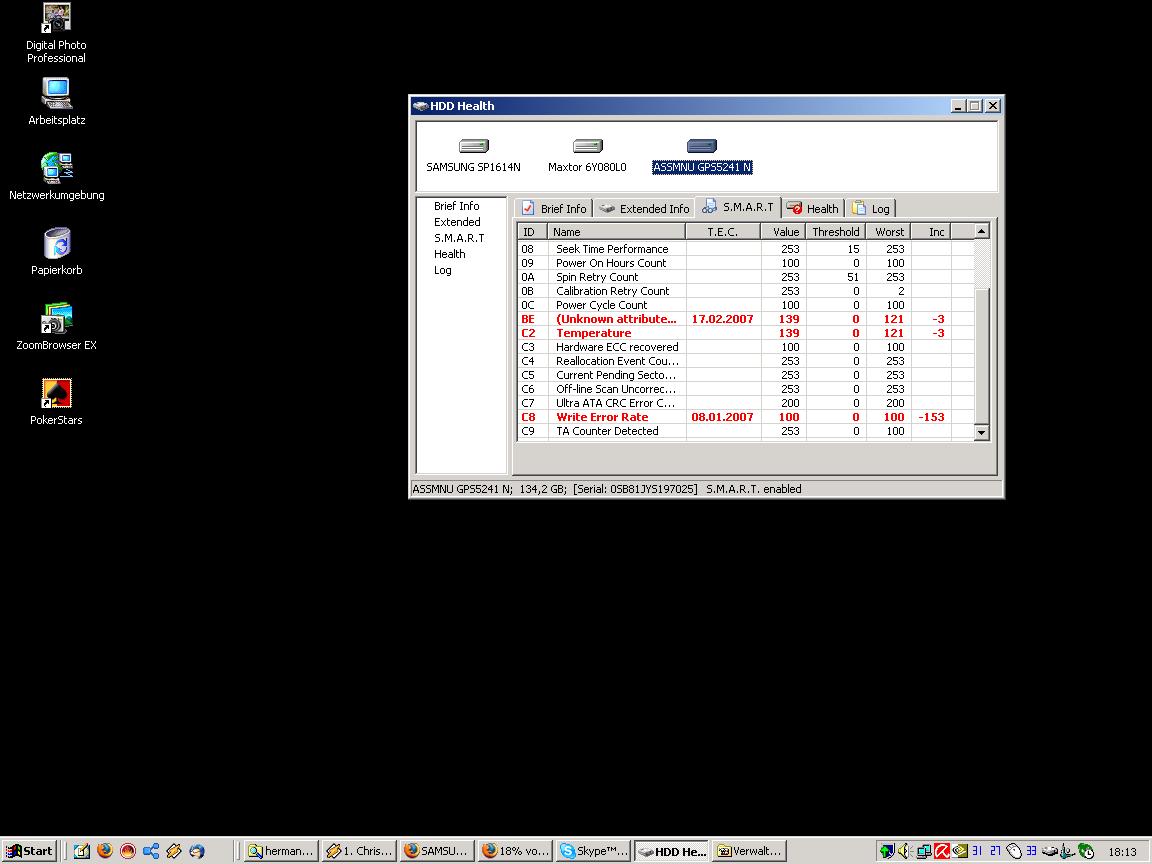Select the Current Pending Secto... row

pos(746,375)
